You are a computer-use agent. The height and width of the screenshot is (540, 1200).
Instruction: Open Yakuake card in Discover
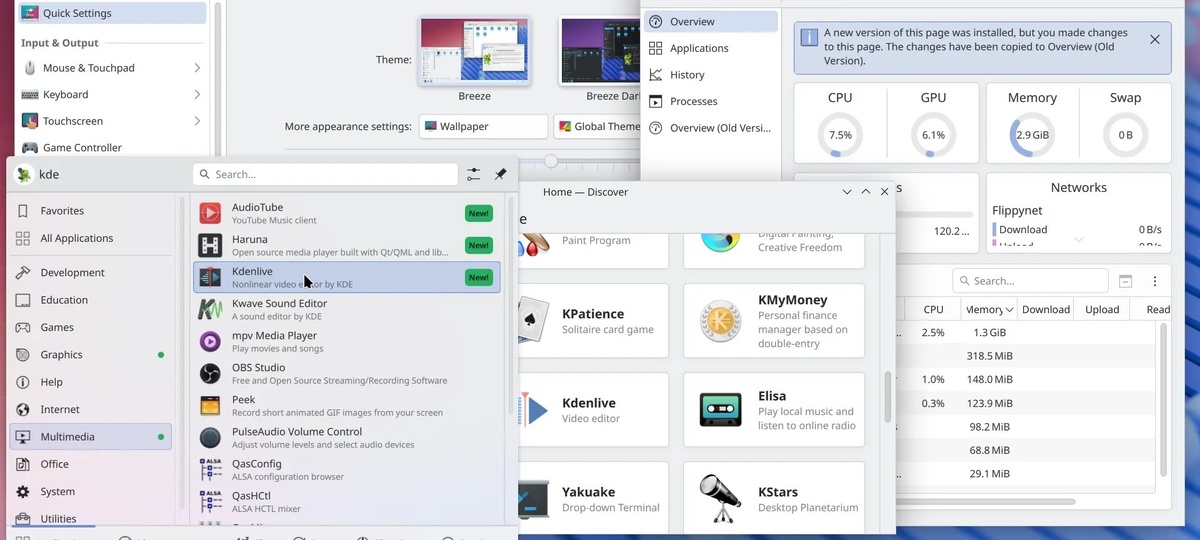pos(593,498)
